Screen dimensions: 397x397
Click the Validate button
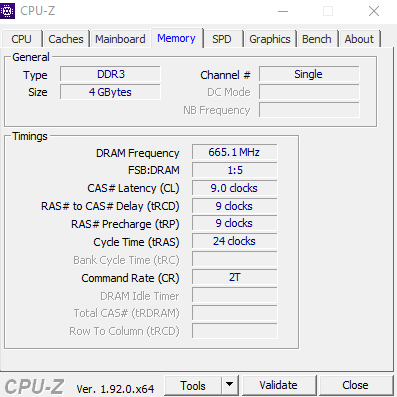point(278,386)
